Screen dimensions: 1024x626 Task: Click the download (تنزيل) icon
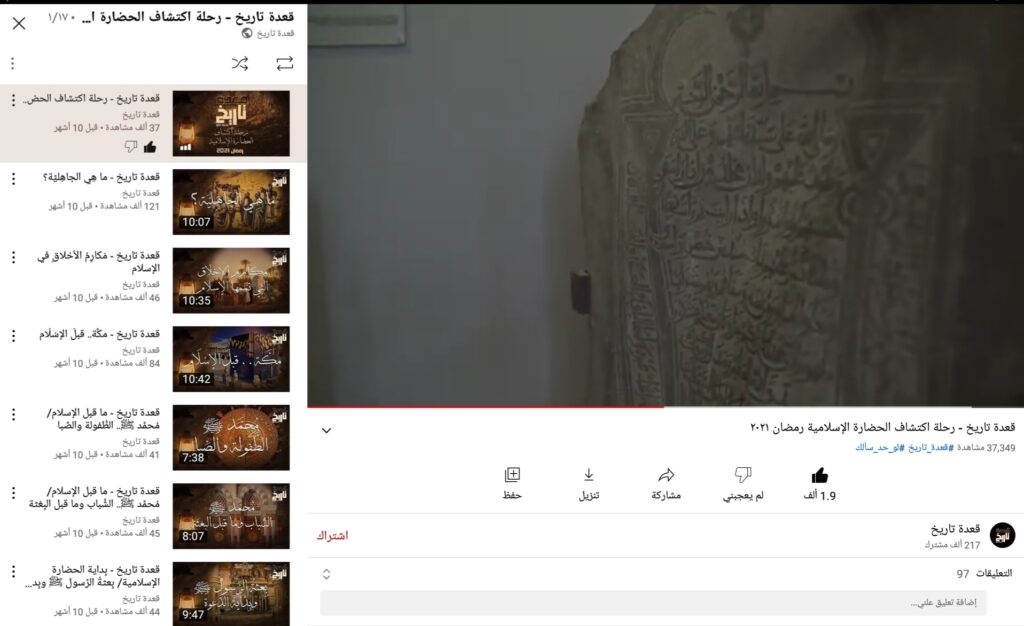589,475
